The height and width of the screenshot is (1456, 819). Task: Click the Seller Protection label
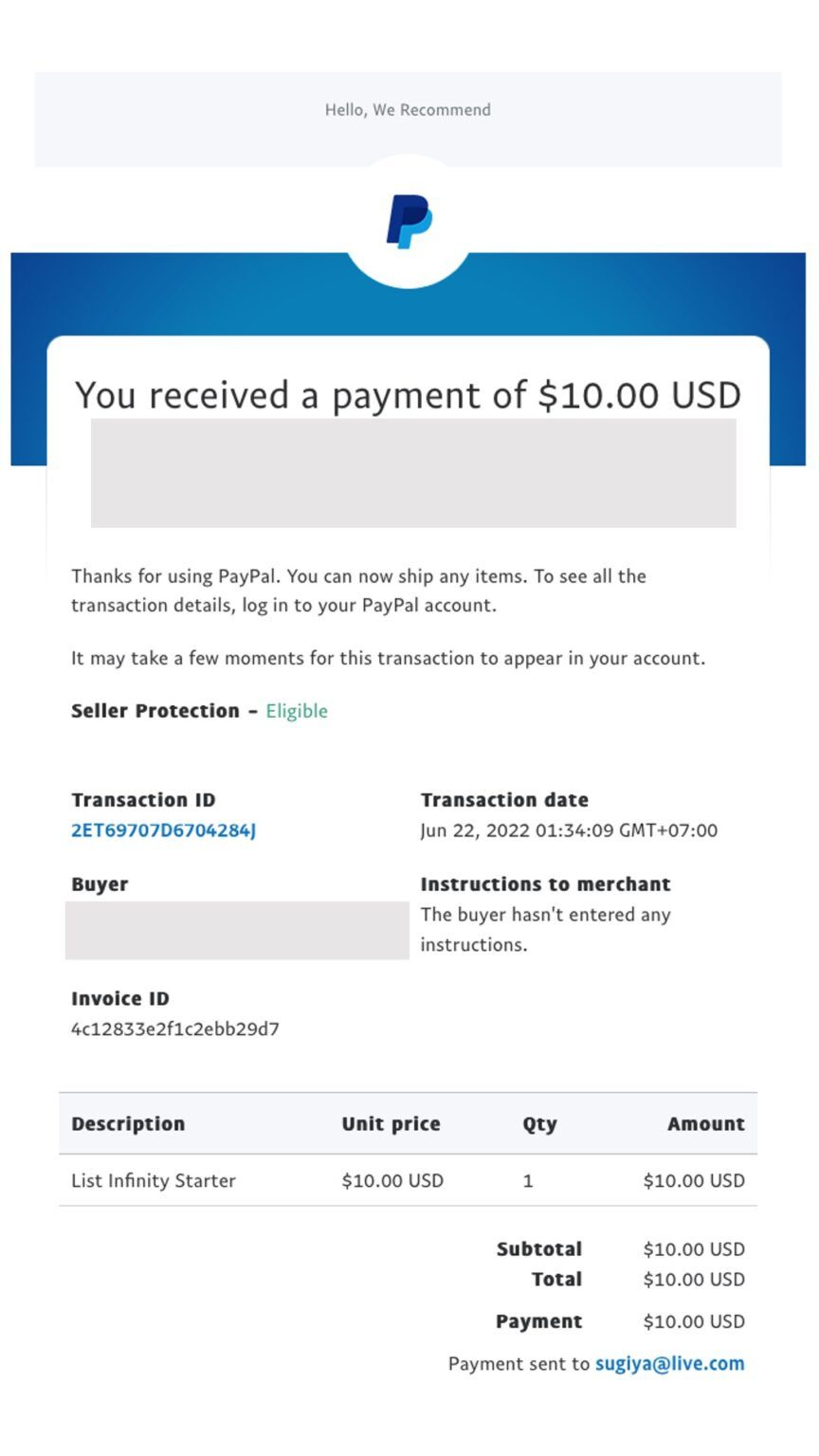[x=155, y=711]
